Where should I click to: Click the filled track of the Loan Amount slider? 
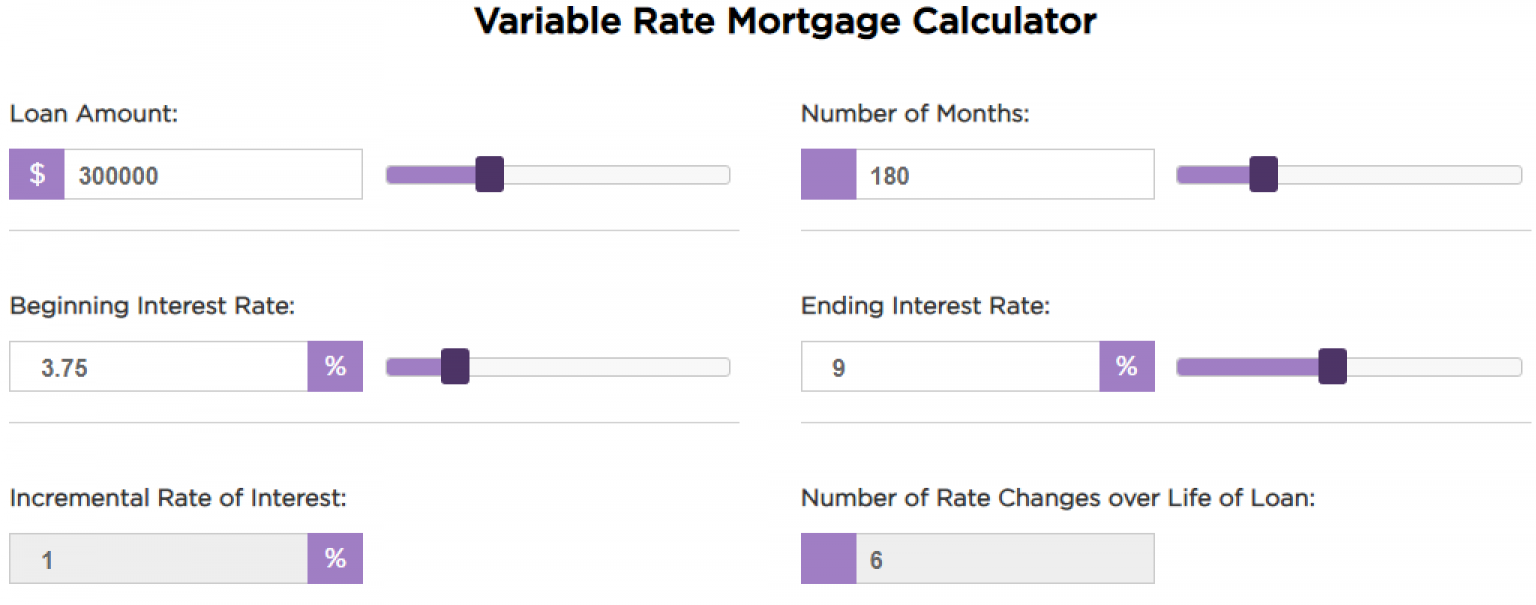point(430,174)
